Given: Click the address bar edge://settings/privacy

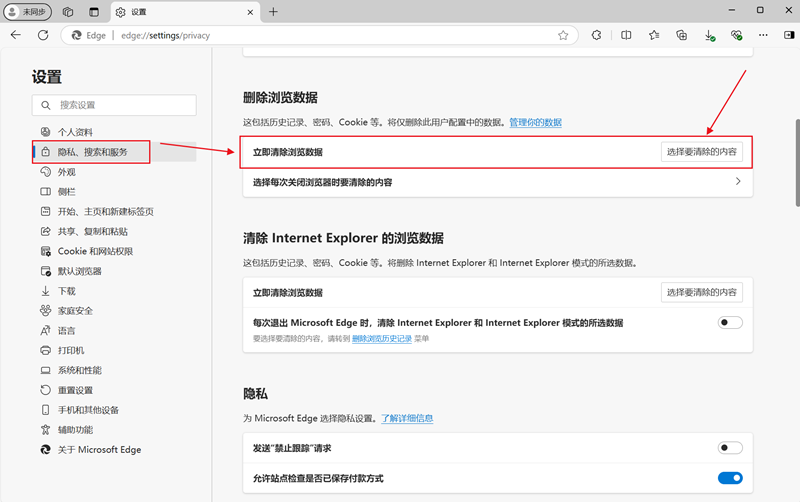Looking at the screenshot, I should pyautogui.click(x=319, y=35).
